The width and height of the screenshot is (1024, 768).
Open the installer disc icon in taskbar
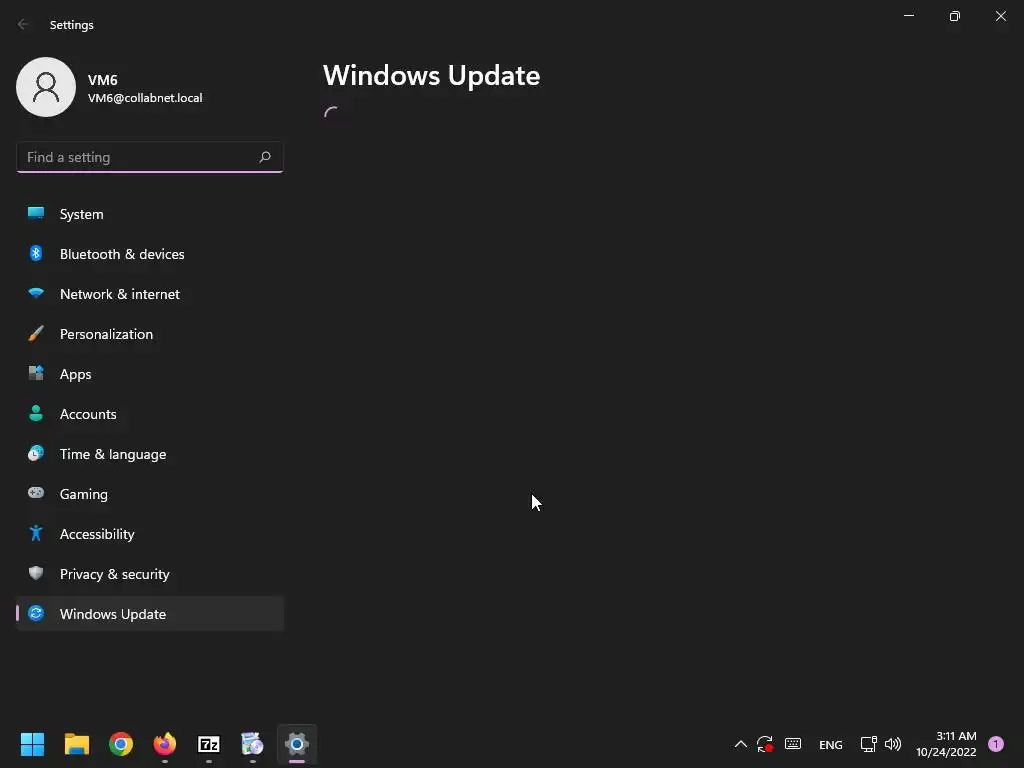pyautogui.click(x=253, y=744)
